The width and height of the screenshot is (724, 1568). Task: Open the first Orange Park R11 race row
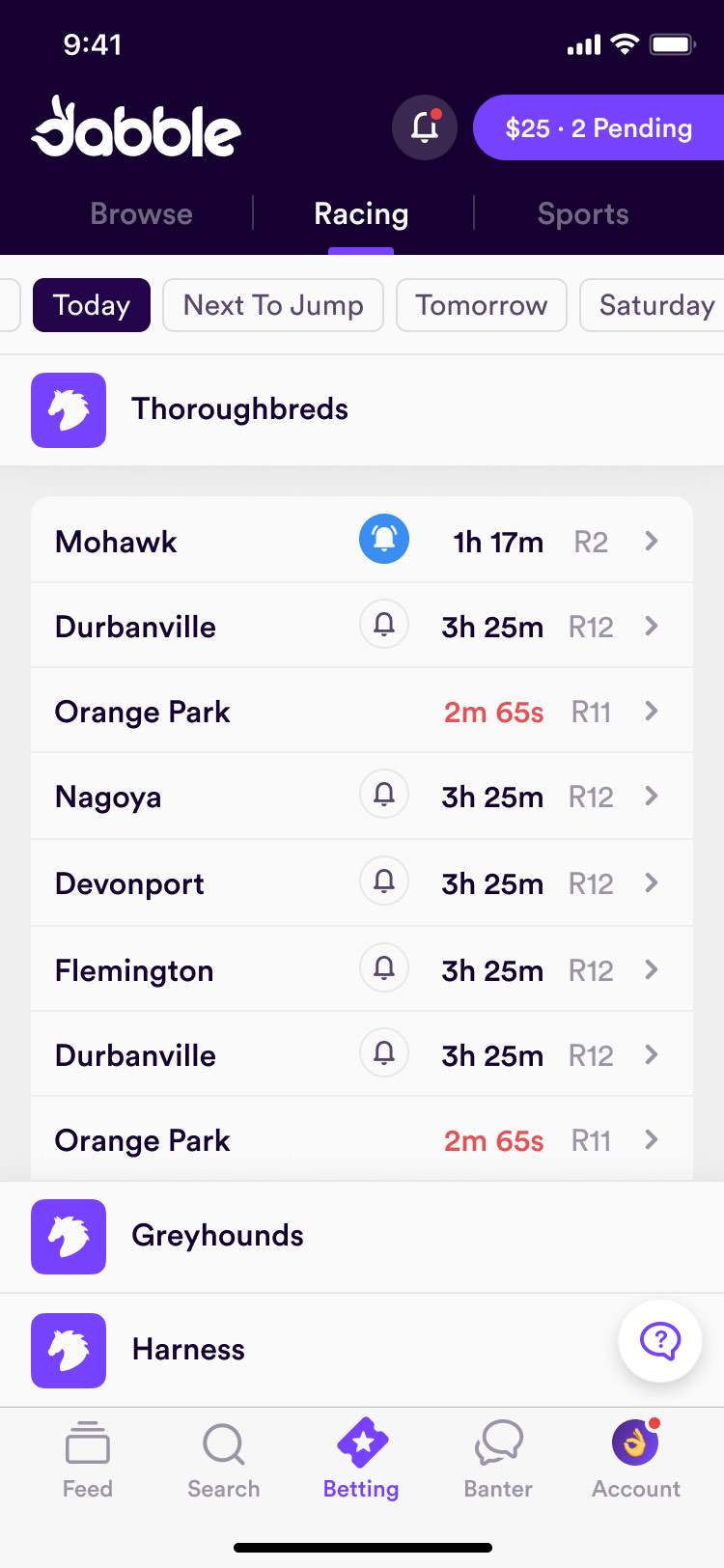pyautogui.click(x=362, y=712)
